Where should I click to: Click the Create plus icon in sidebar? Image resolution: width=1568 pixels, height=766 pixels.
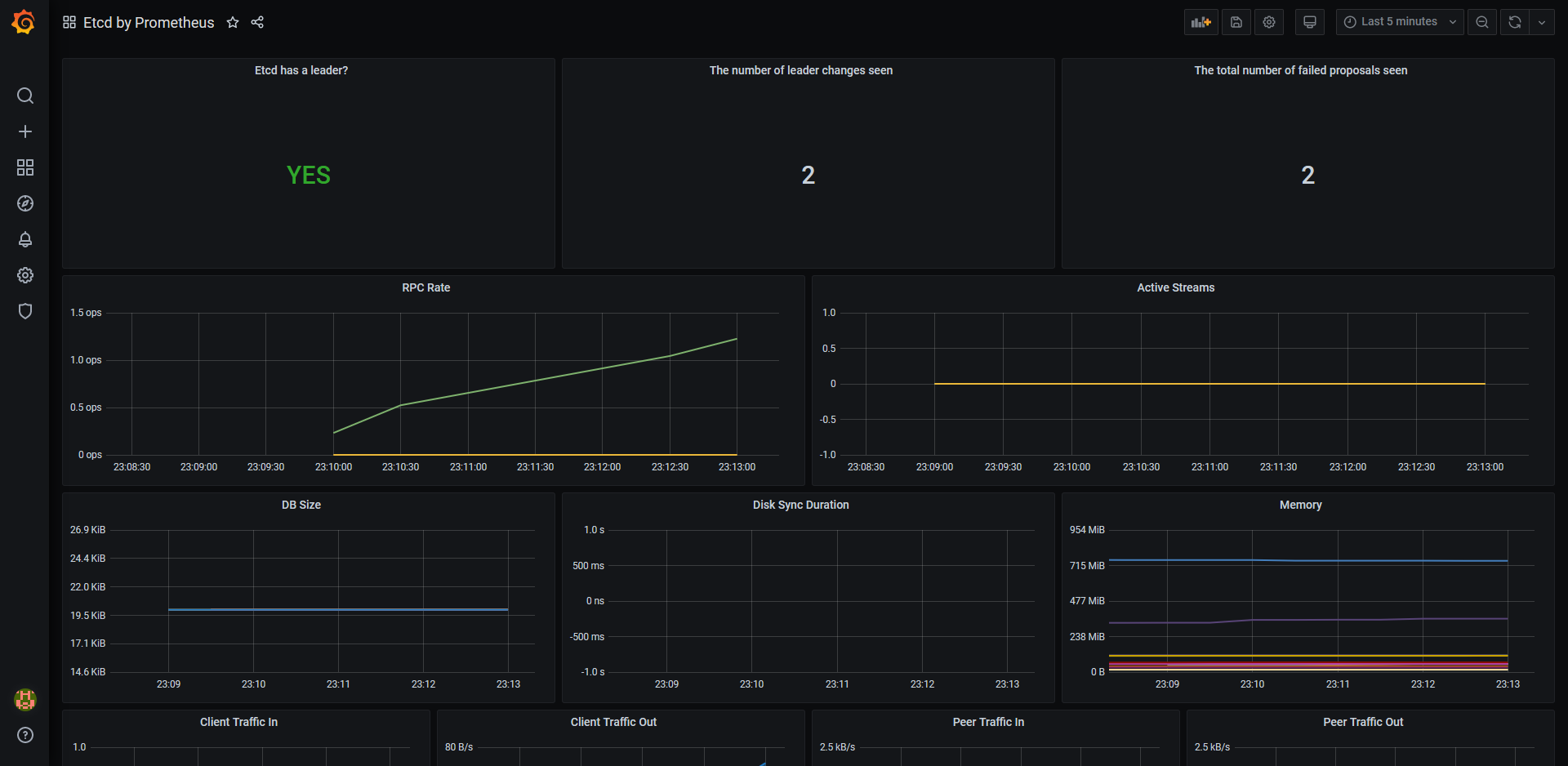click(x=25, y=131)
